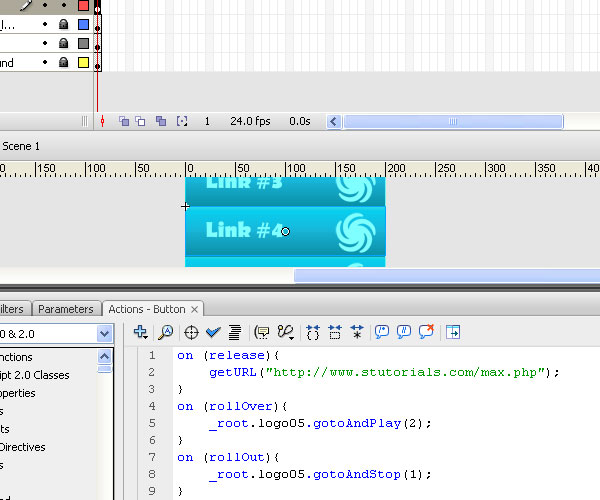Image resolution: width=600 pixels, height=500 pixels.
Task: Click on (release) code line 1
Action: tap(228, 355)
